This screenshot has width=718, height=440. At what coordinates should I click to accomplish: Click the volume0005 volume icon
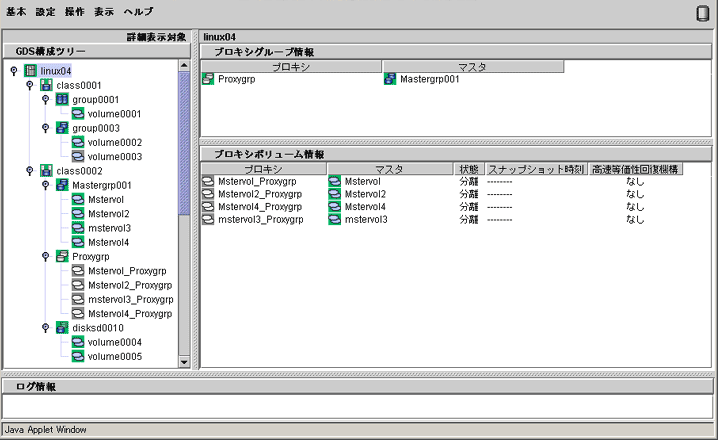pos(78,356)
